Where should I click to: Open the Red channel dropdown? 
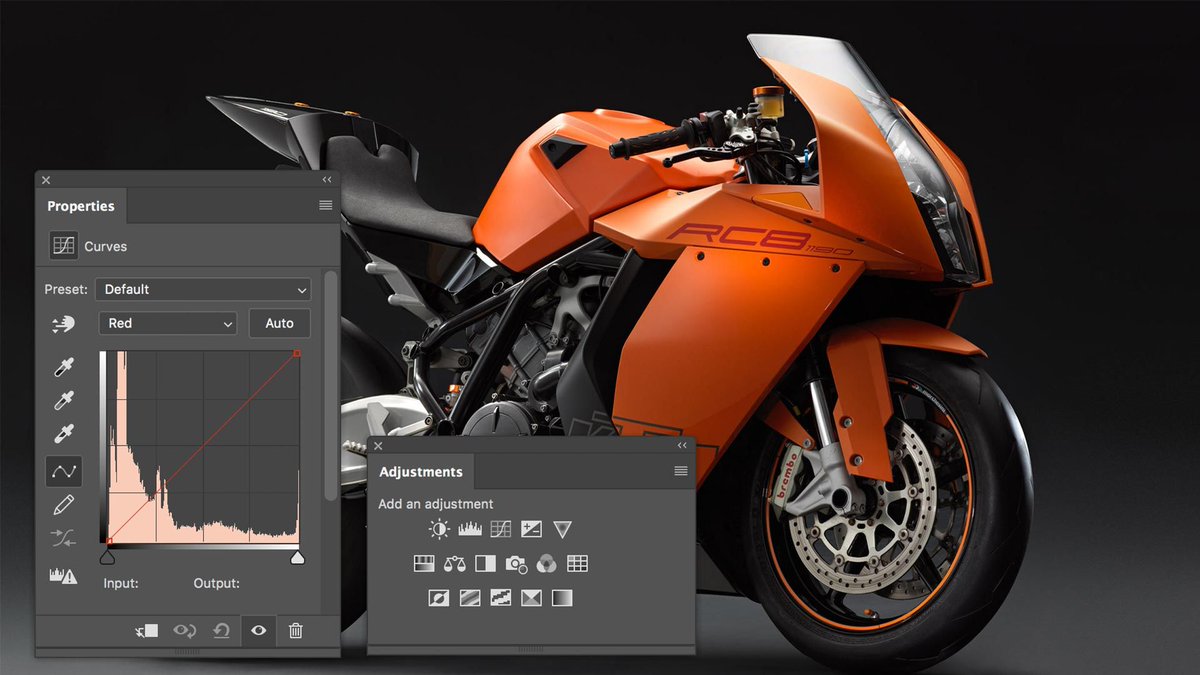pyautogui.click(x=167, y=323)
